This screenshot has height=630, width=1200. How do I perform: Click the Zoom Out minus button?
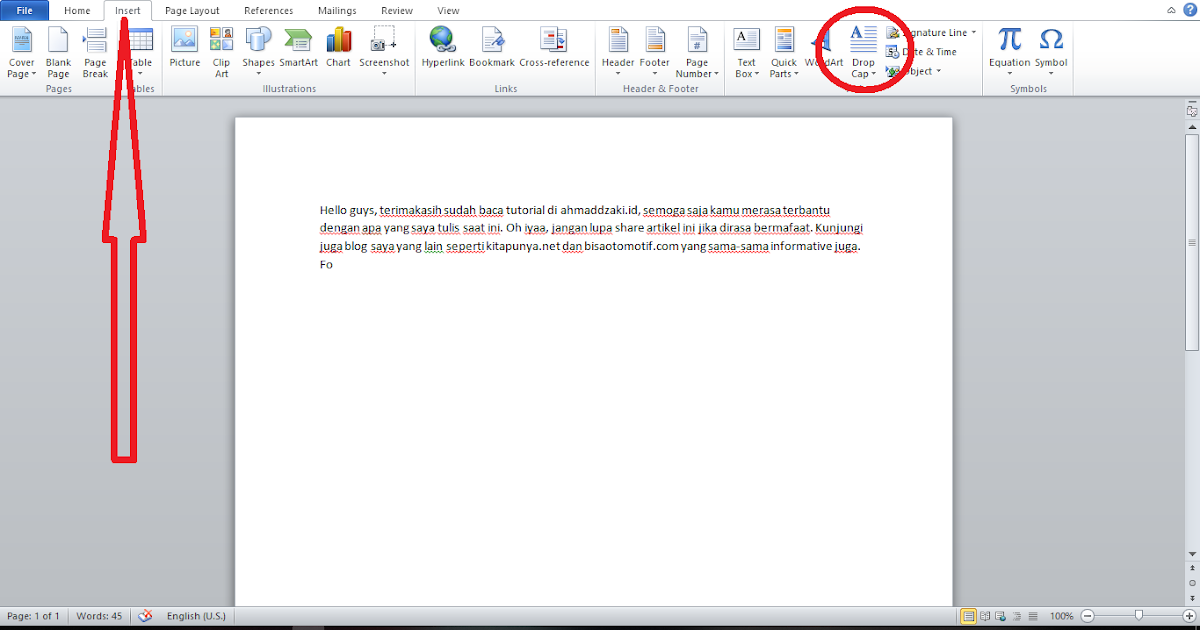[1087, 616]
